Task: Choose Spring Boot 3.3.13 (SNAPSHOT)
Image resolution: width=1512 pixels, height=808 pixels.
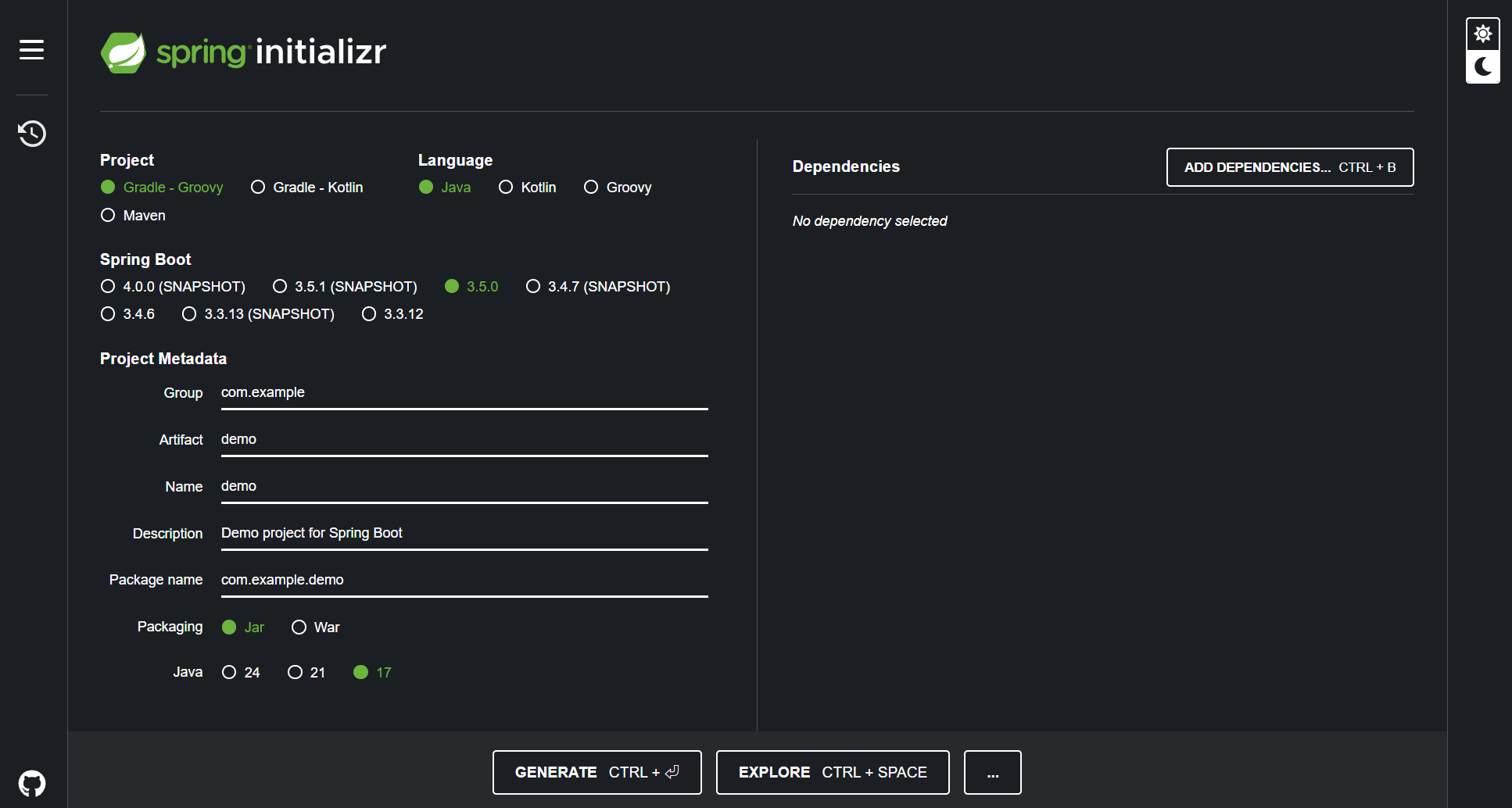Action: (x=258, y=314)
